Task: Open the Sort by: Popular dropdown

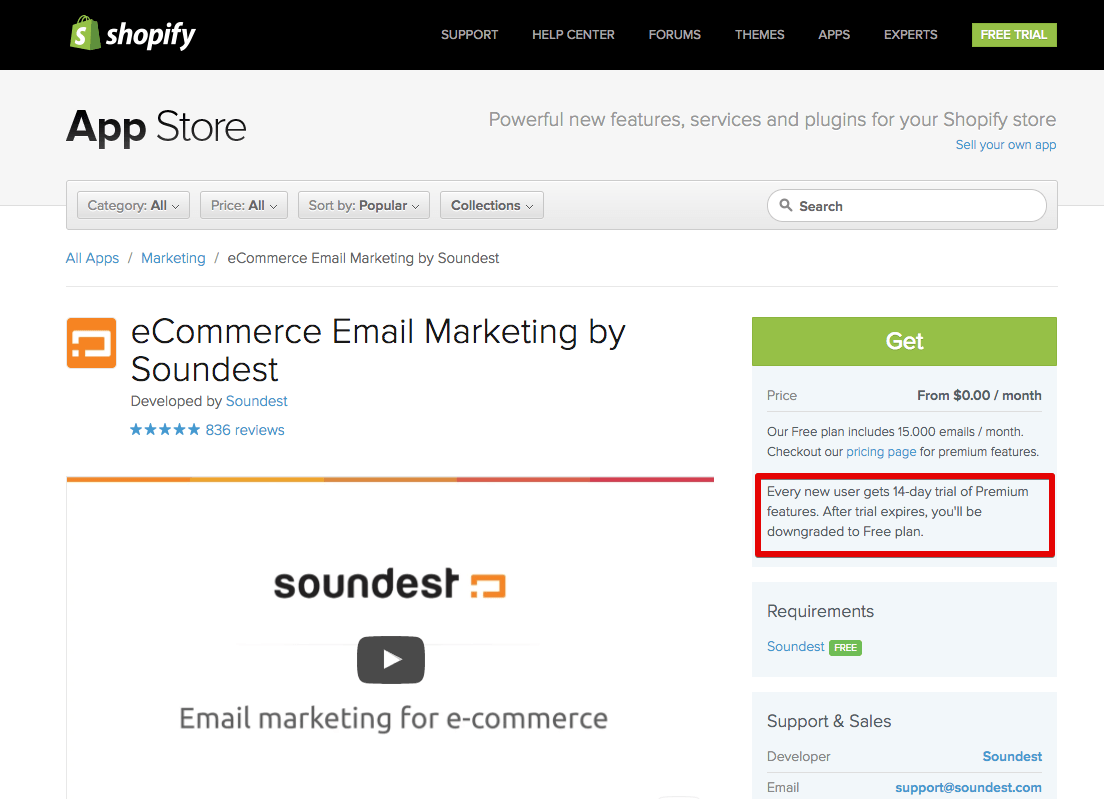Action: [364, 205]
